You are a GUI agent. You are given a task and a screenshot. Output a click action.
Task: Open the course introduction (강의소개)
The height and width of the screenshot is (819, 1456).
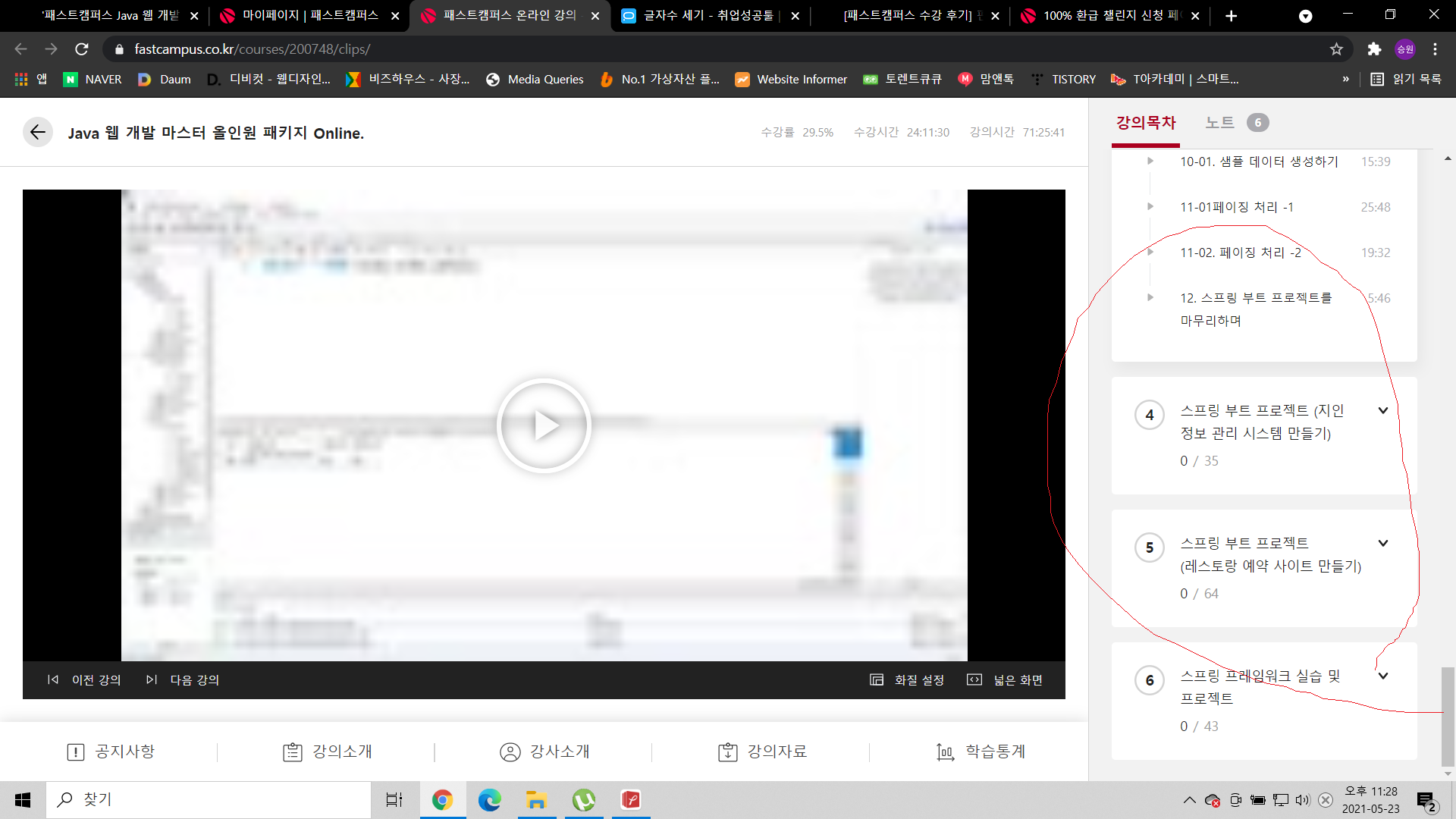(328, 752)
